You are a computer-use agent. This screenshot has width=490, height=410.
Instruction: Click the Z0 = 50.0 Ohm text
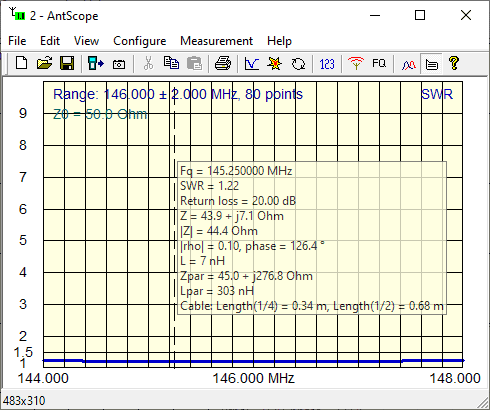[x=100, y=114]
